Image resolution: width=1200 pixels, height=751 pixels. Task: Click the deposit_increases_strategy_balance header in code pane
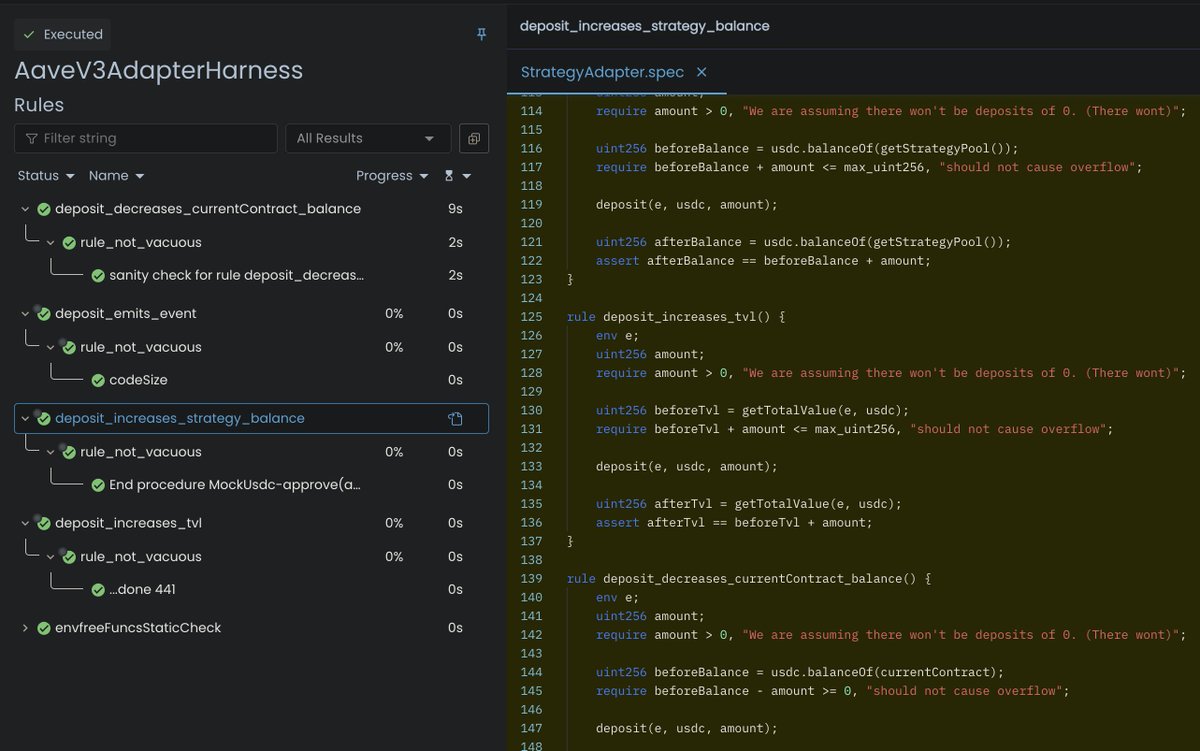tap(645, 26)
